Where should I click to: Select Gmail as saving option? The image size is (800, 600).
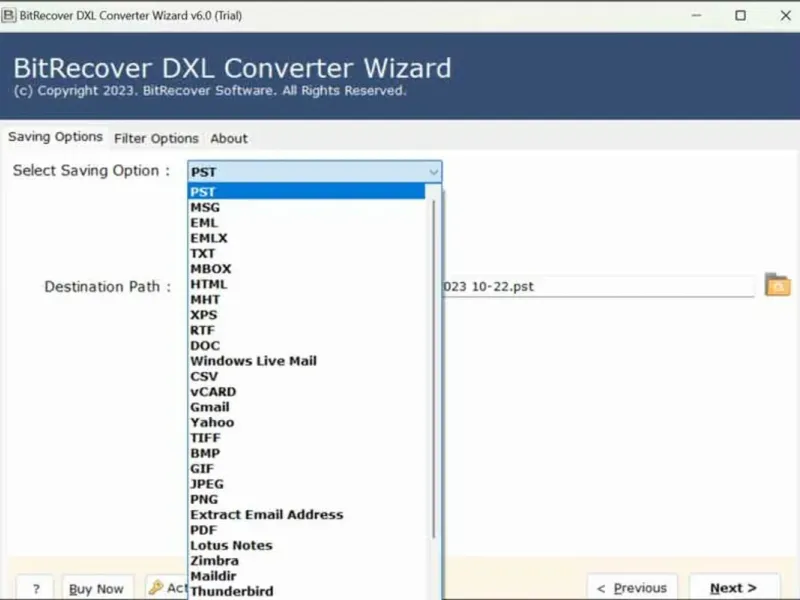tap(307, 407)
